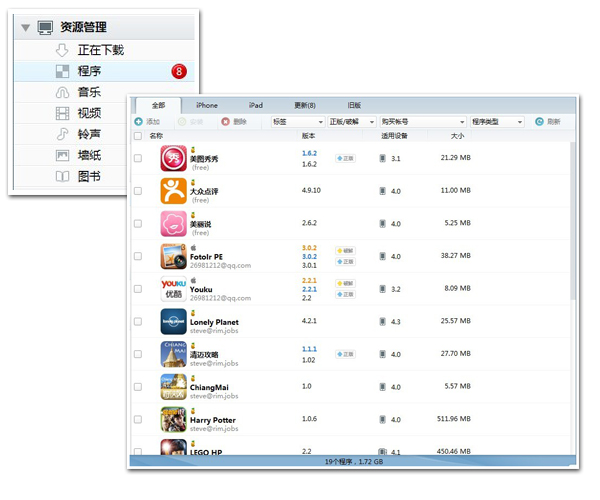
Task: Click the 美丽说 pink app icon
Action: [174, 223]
